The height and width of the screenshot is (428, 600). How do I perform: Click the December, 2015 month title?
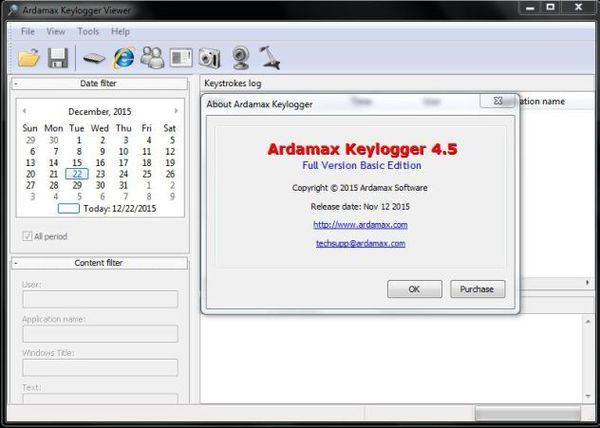click(x=100, y=112)
